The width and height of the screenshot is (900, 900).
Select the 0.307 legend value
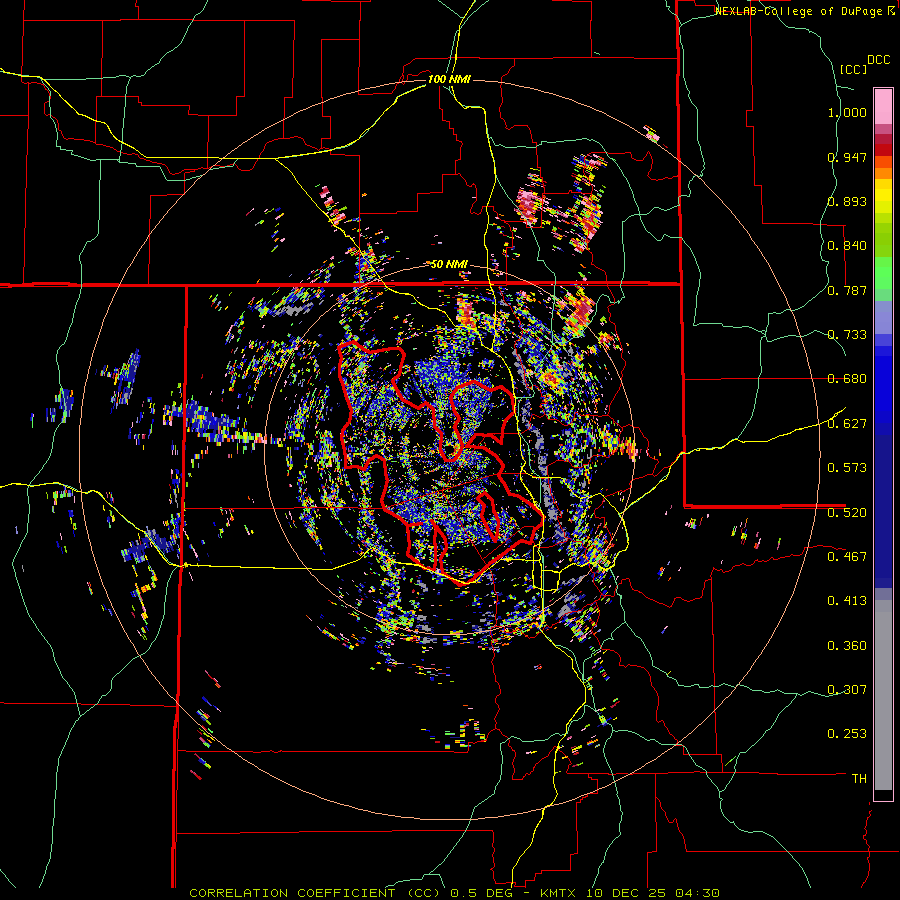pyautogui.click(x=847, y=690)
